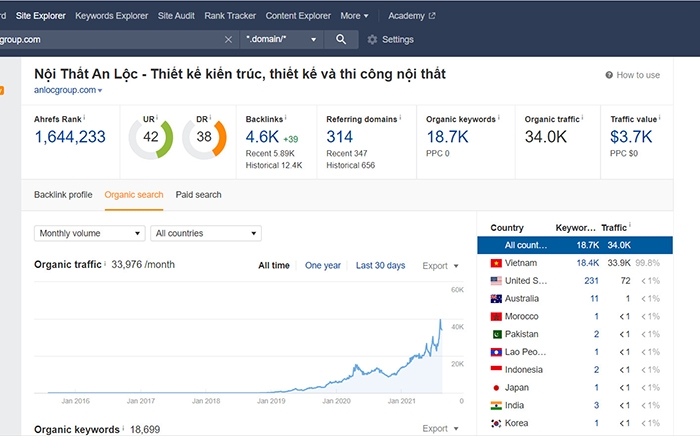Click info icon beside Traffic column
Viewport: 700px width, 436px height.
click(630, 225)
